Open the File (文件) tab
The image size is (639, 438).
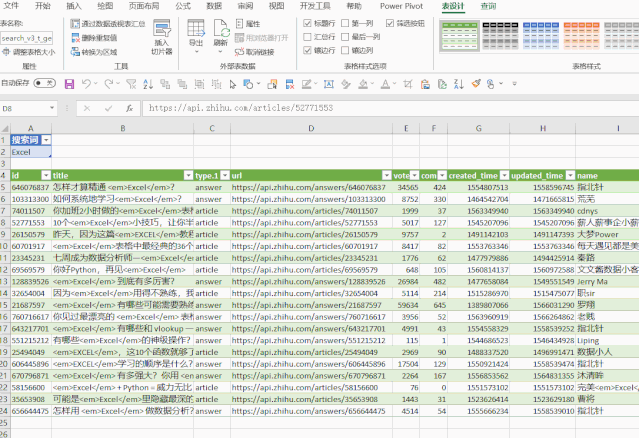[x=11, y=6]
